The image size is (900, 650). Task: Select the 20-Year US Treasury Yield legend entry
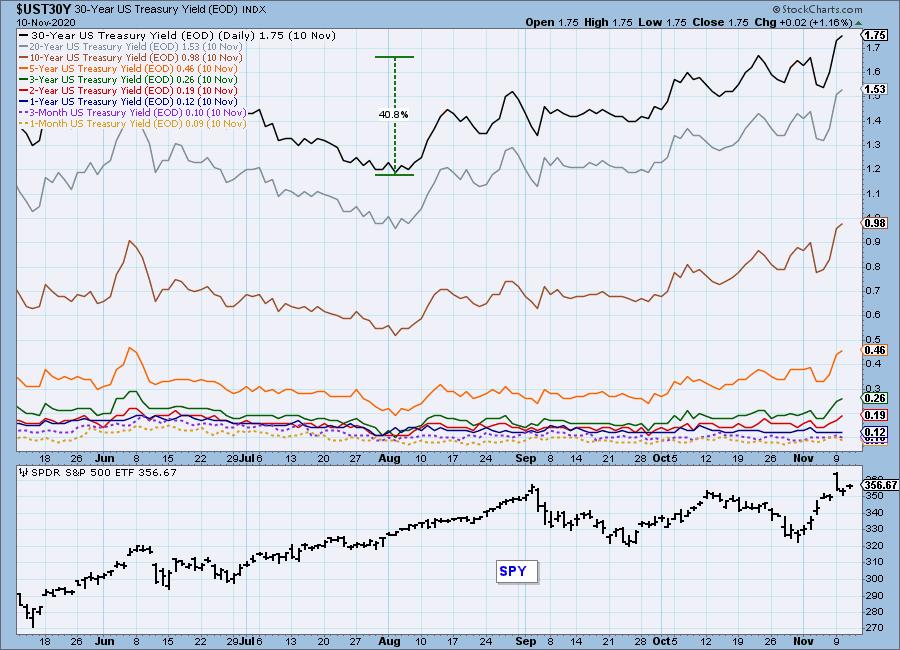tap(131, 47)
